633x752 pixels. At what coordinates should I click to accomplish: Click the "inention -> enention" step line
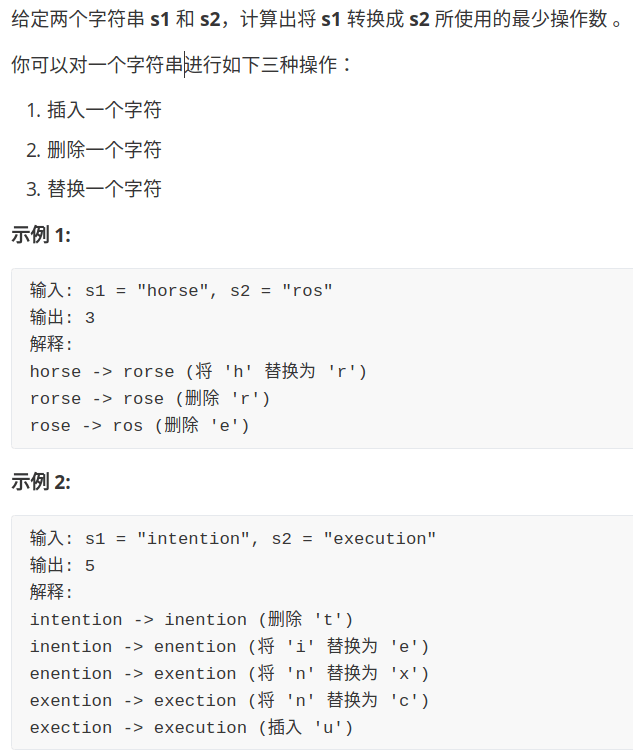click(x=229, y=647)
